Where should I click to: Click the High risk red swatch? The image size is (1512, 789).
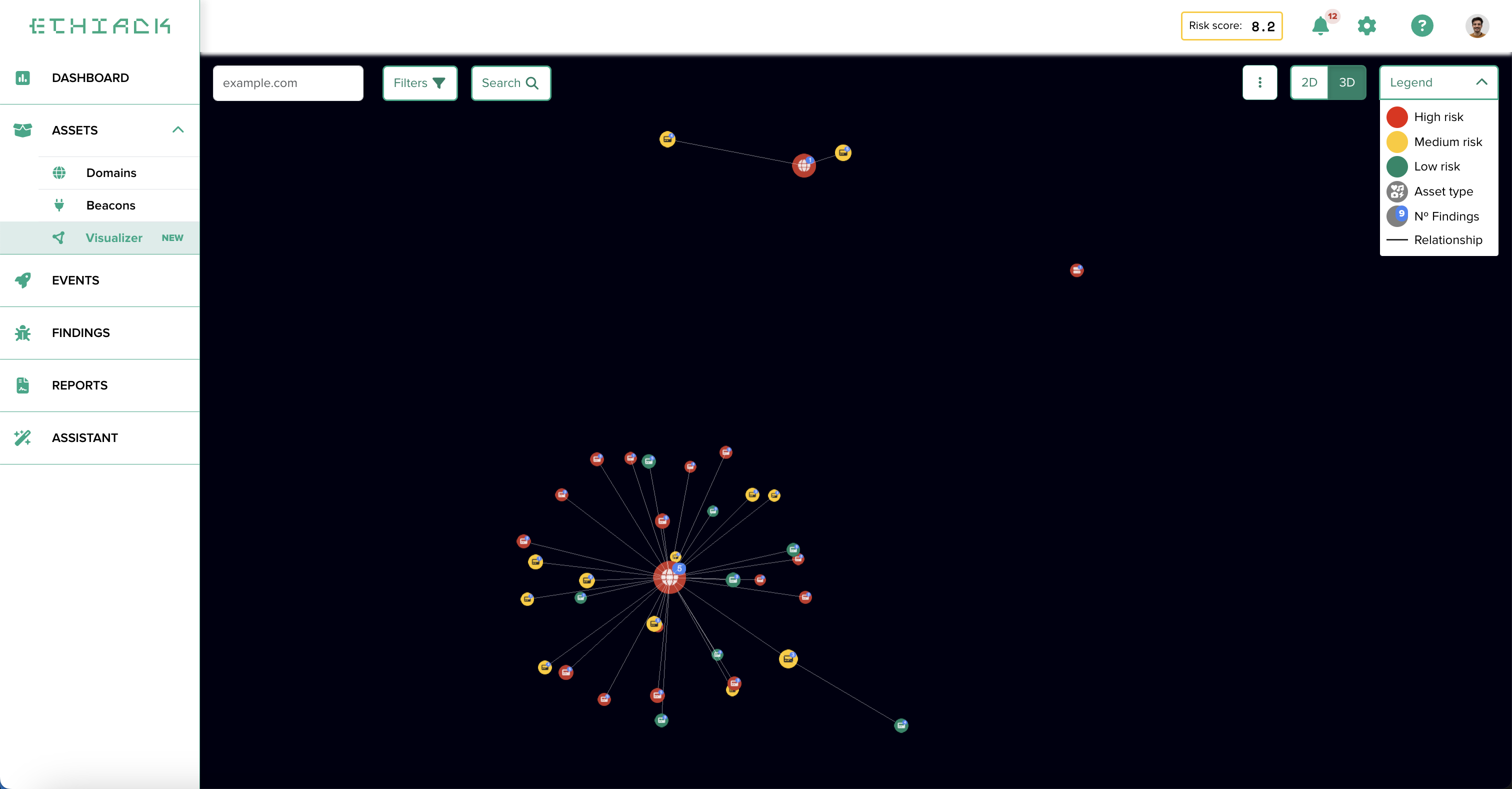1397,117
